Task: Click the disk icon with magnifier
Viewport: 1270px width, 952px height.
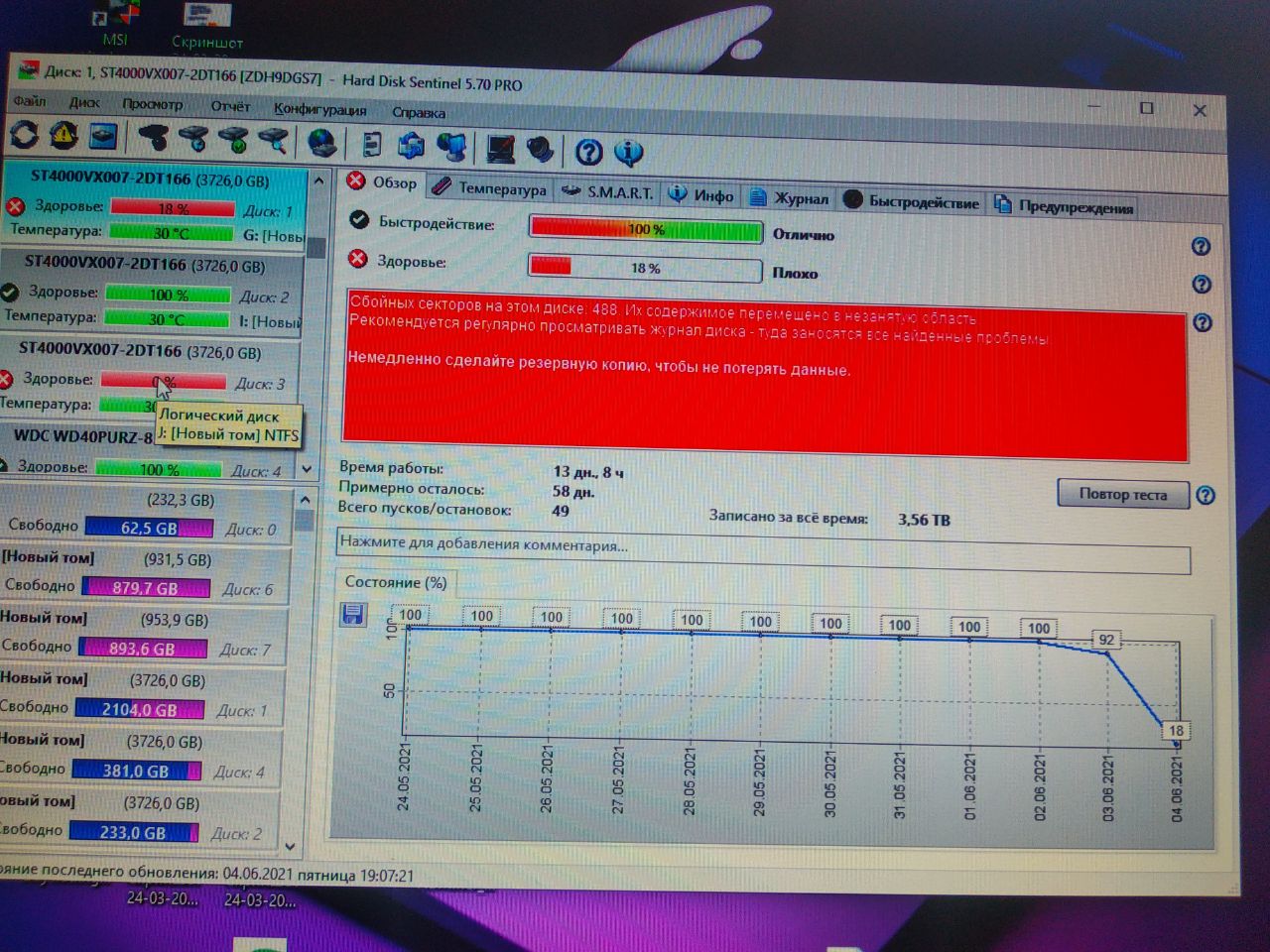Action: coord(274,140)
